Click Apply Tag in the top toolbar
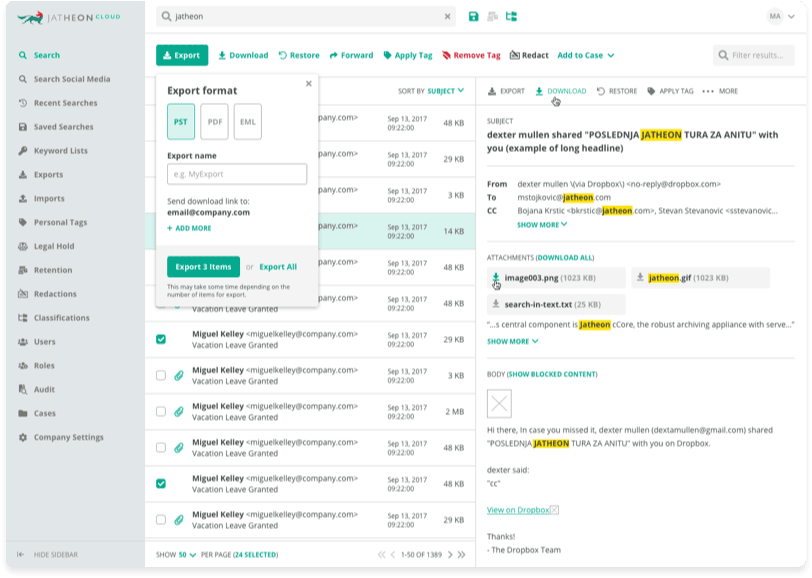 408,55
